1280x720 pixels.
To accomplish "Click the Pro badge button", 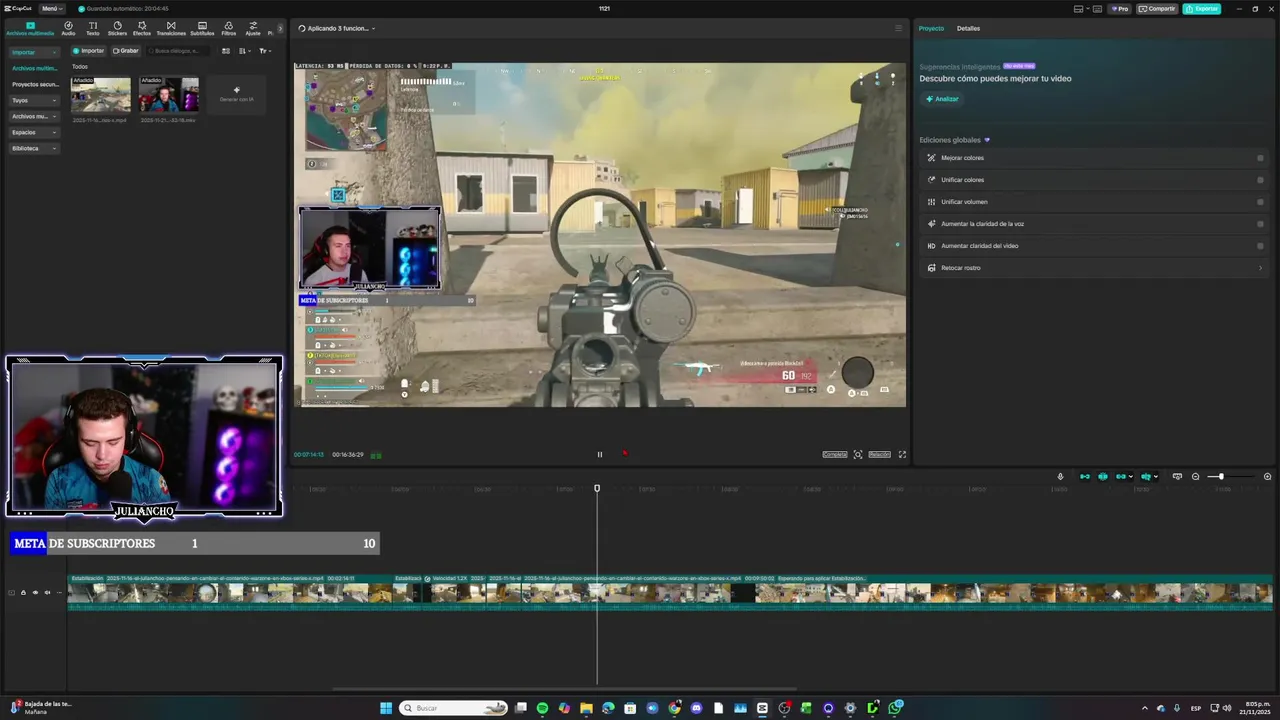I will [x=1119, y=8].
